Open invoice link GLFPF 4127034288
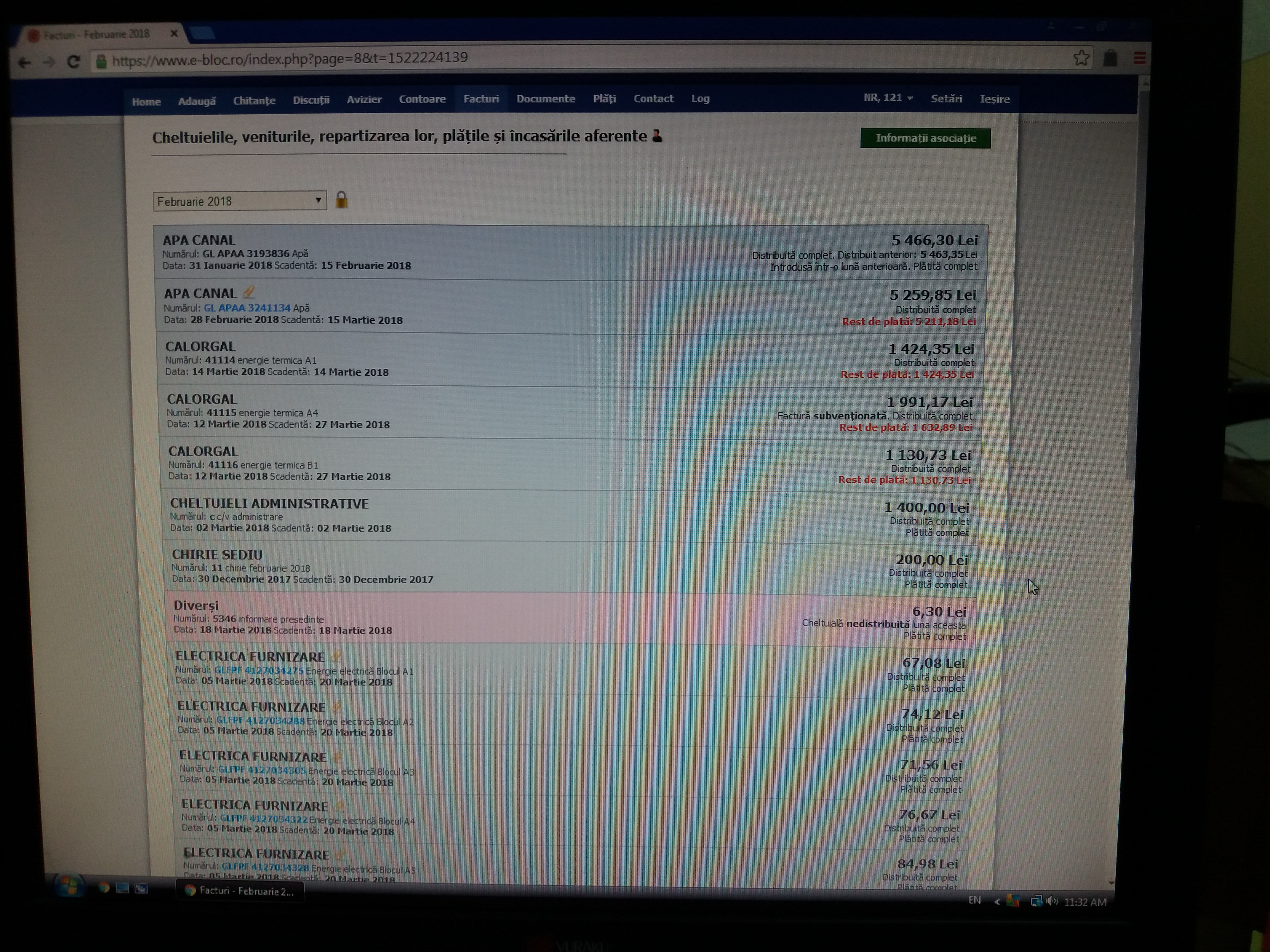The width and height of the screenshot is (1270, 952). coord(260,720)
